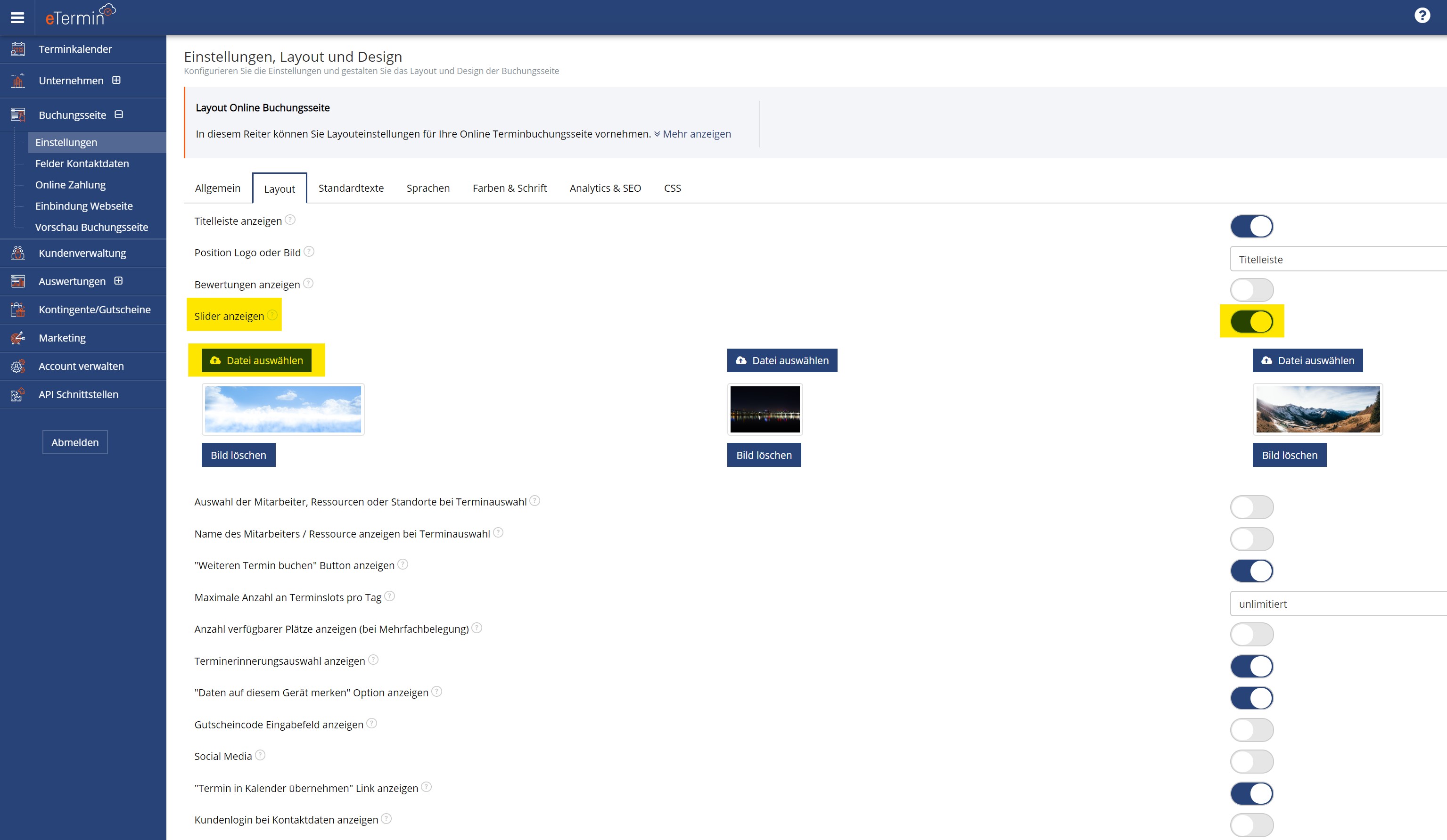Open Felder Kontaktdaten in sidebar
The height and width of the screenshot is (840, 1447).
[x=82, y=163]
